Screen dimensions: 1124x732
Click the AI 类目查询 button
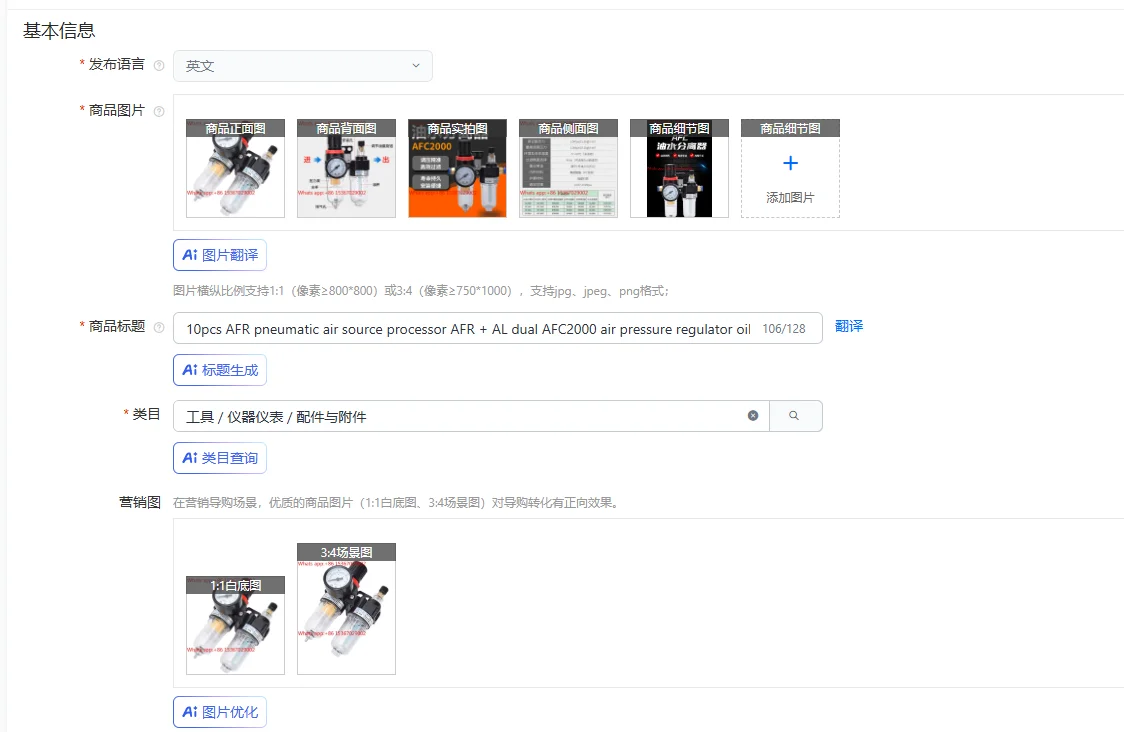220,458
